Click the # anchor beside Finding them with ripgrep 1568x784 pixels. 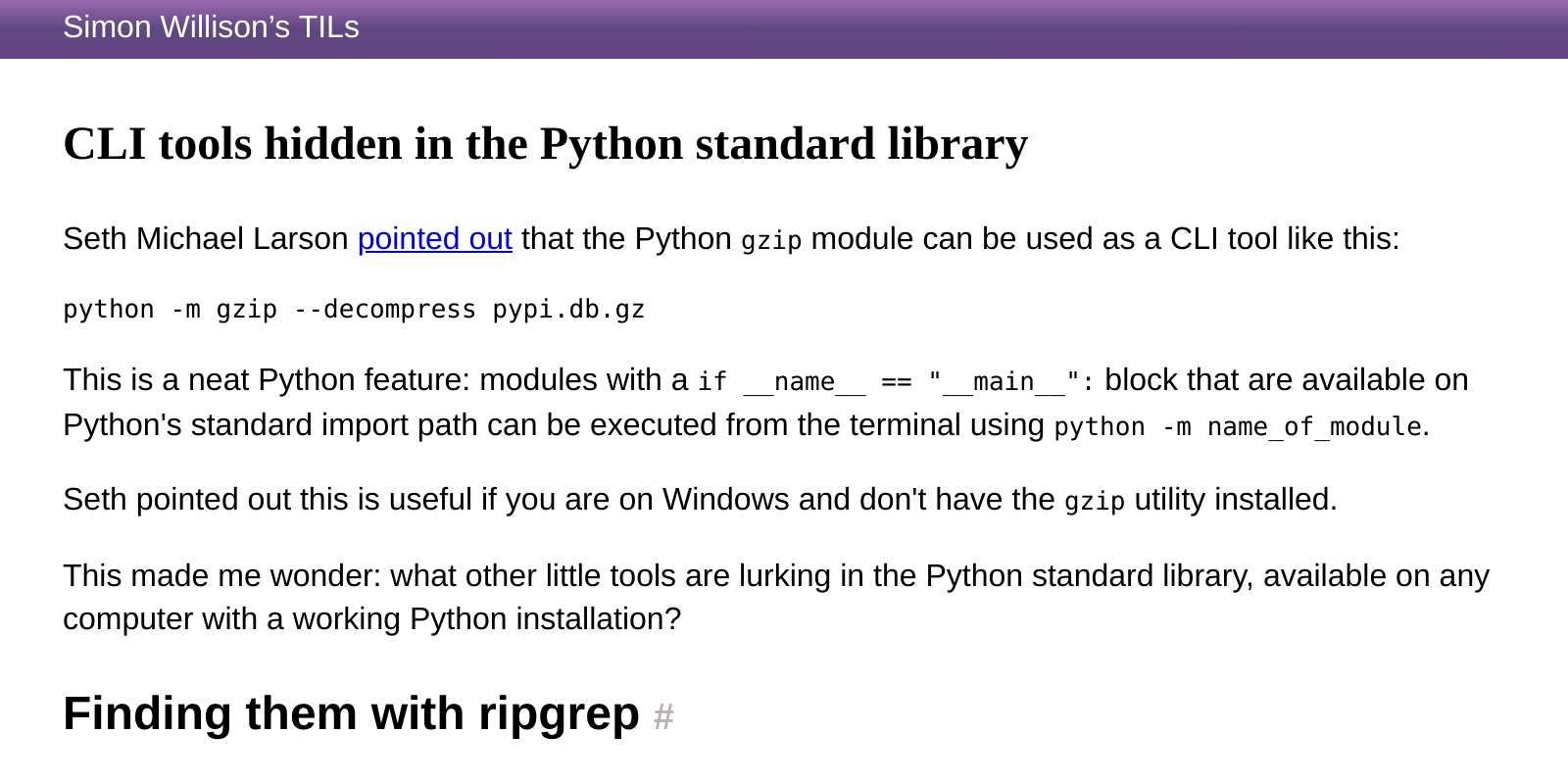click(663, 717)
